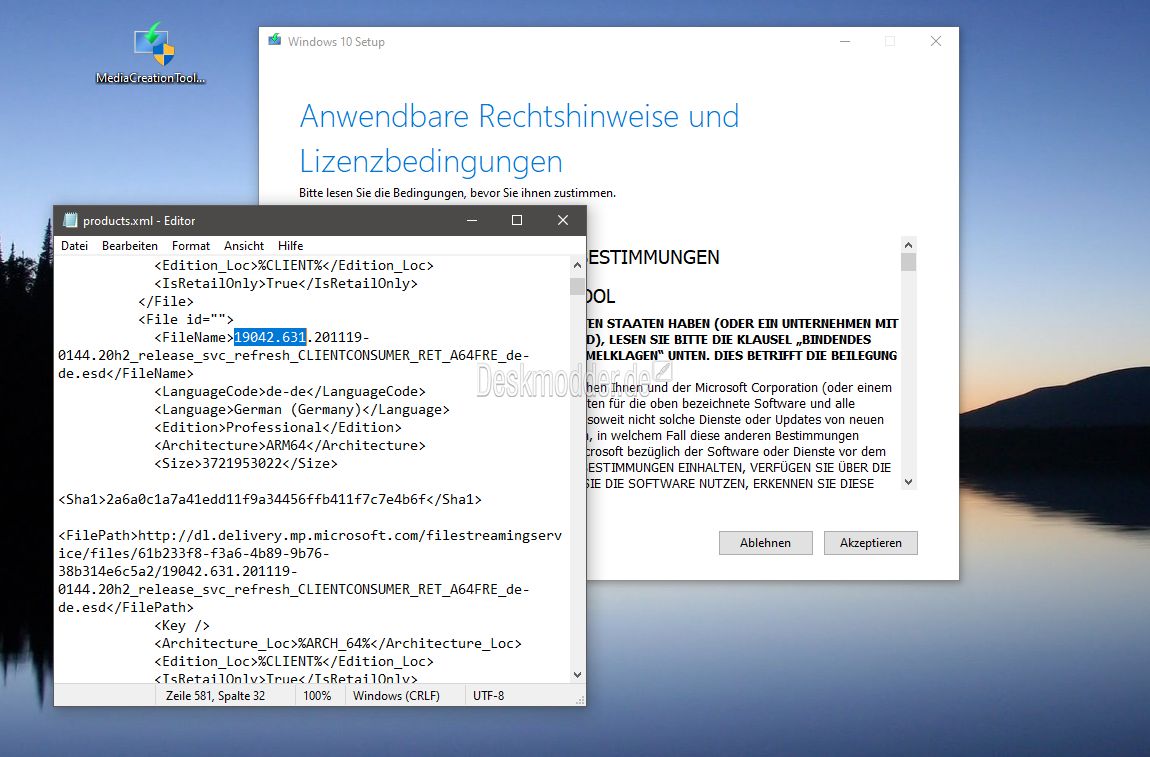Close the Windows 10 Setup window
This screenshot has height=757, width=1150.
click(x=936, y=42)
